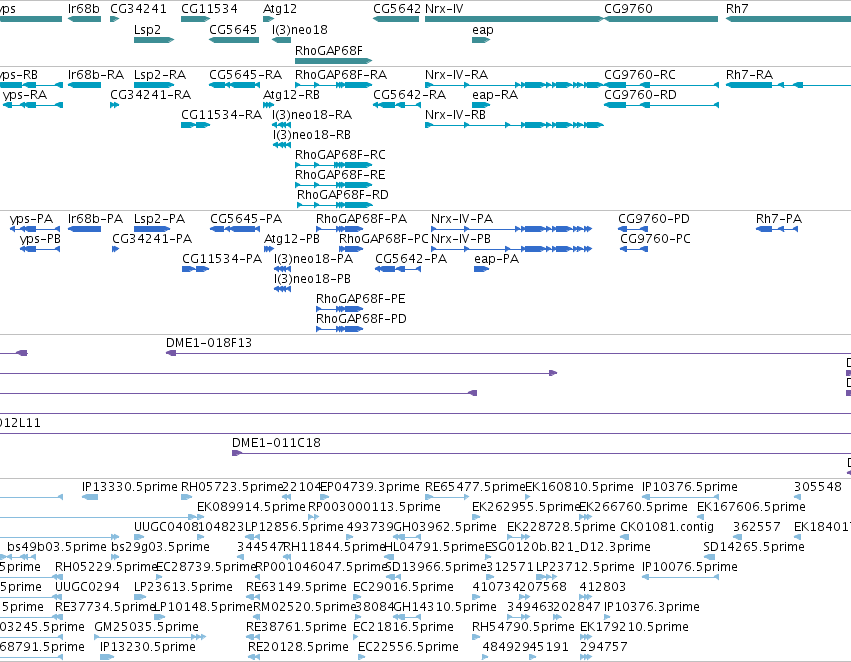Image resolution: width=851 pixels, height=662 pixels.
Task: Open transcript Rh7-RA
Action: tap(749, 75)
